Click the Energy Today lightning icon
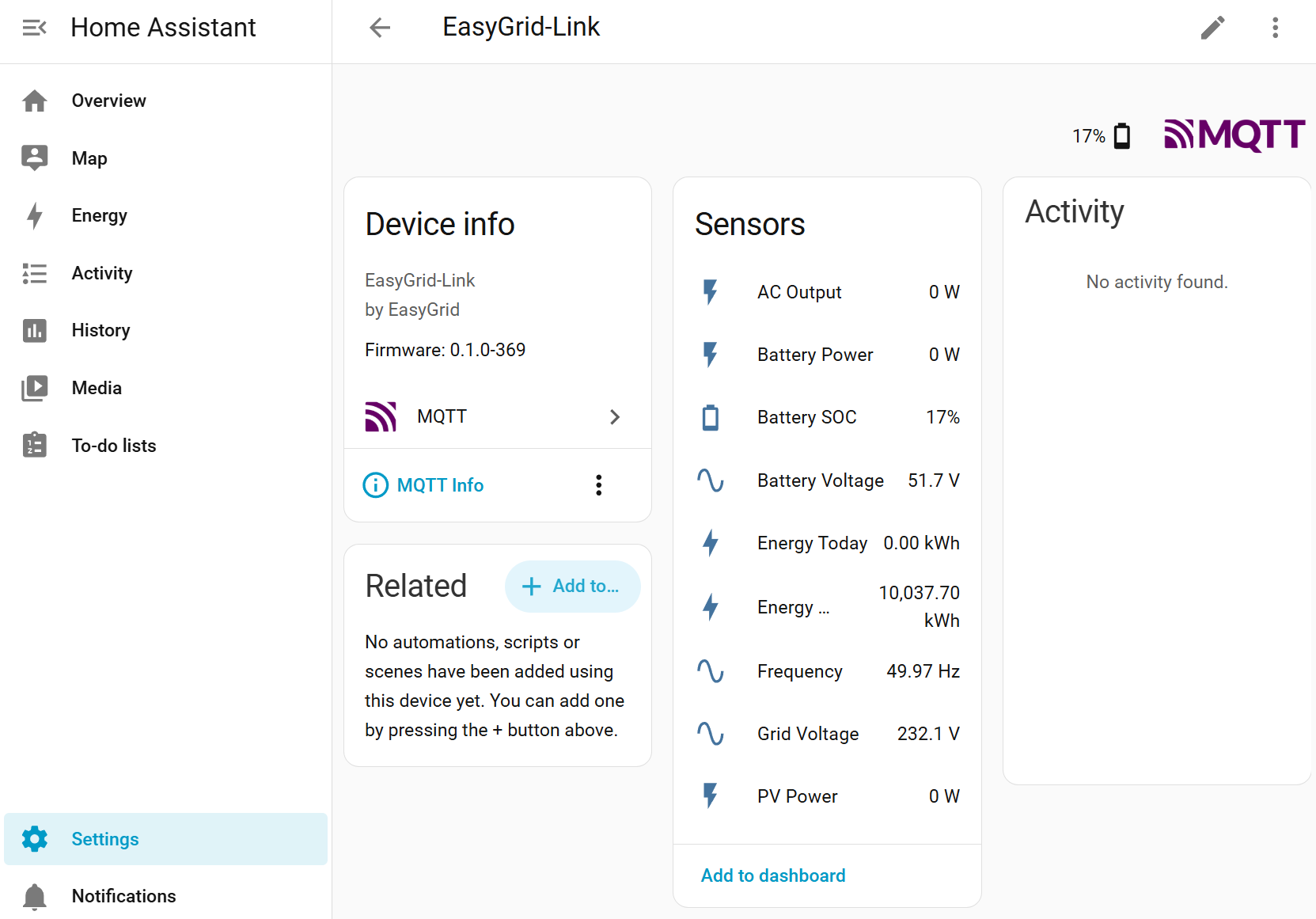 (x=711, y=542)
